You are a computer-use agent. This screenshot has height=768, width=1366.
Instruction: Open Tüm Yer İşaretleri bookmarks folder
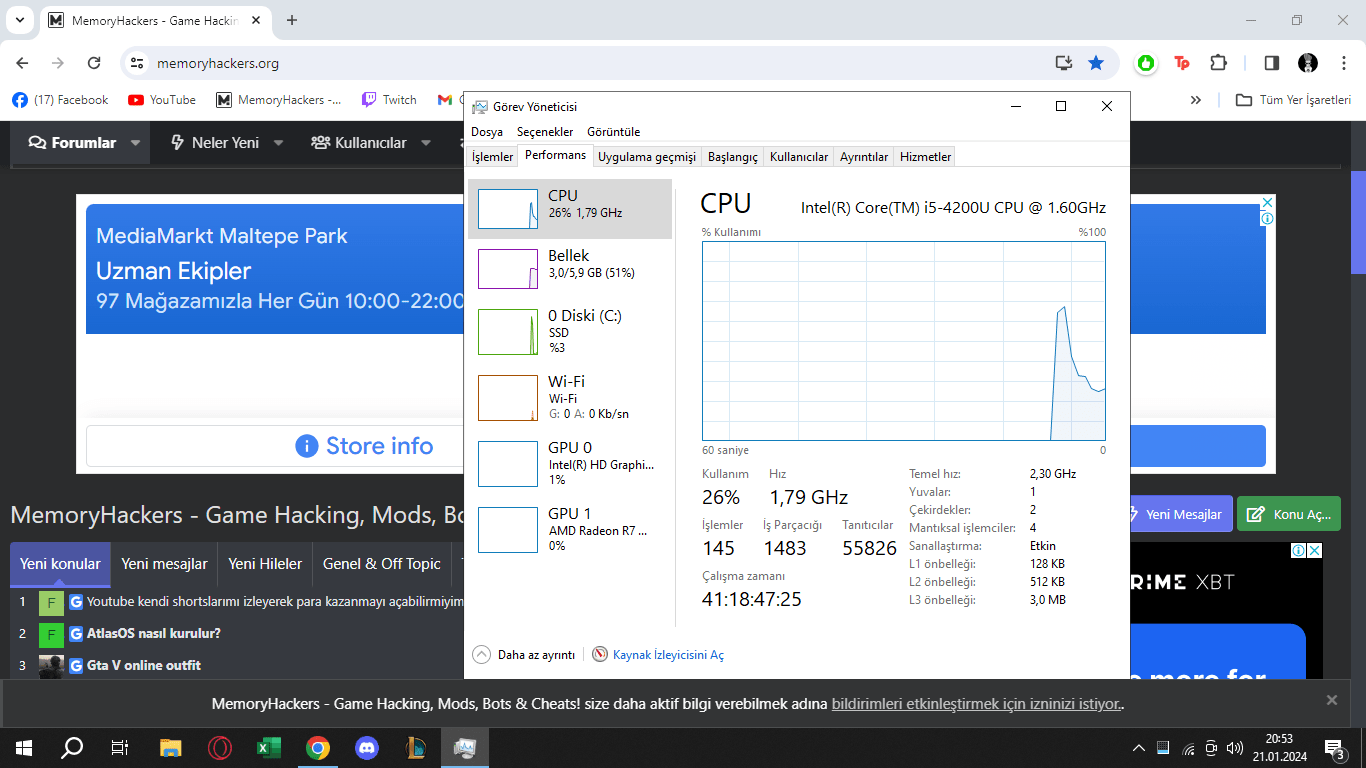[x=1294, y=100]
